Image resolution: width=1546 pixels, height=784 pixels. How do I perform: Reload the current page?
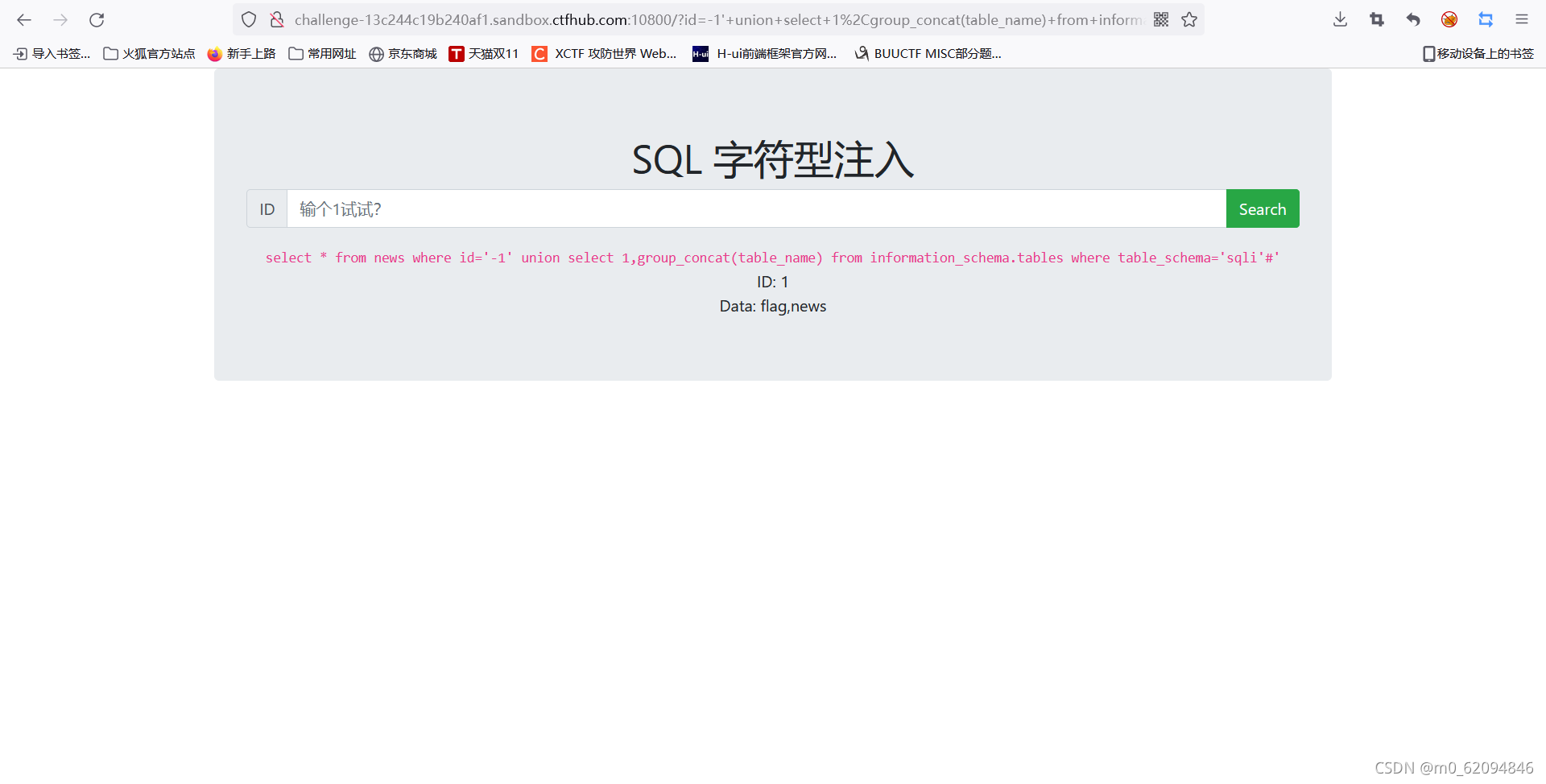[97, 20]
